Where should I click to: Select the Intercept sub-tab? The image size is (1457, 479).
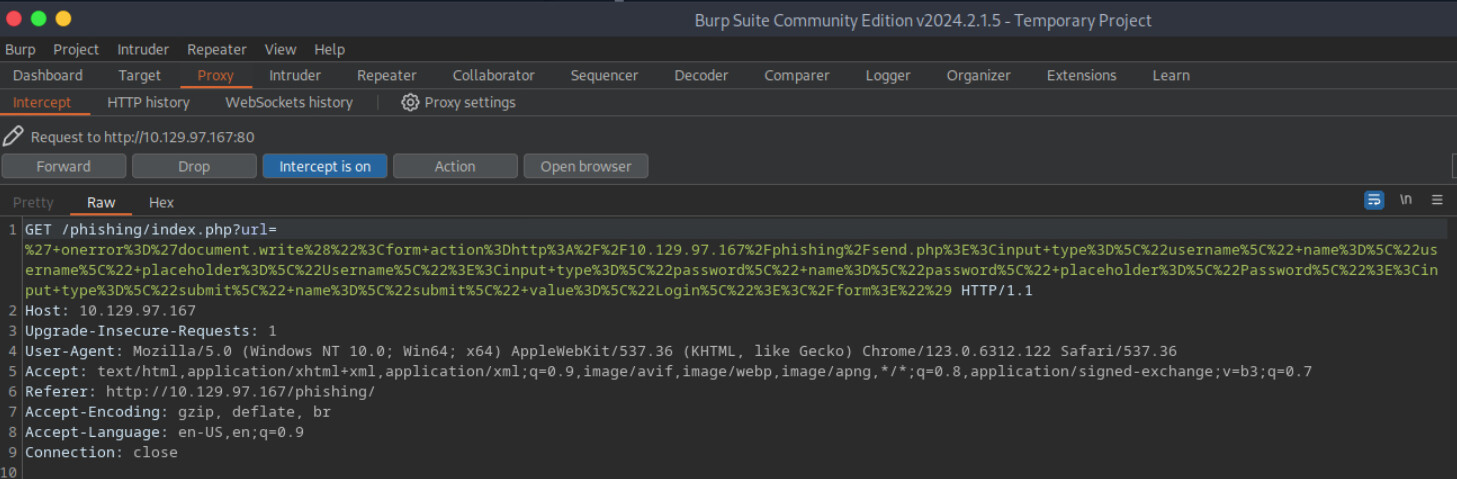pyautogui.click(x=42, y=102)
